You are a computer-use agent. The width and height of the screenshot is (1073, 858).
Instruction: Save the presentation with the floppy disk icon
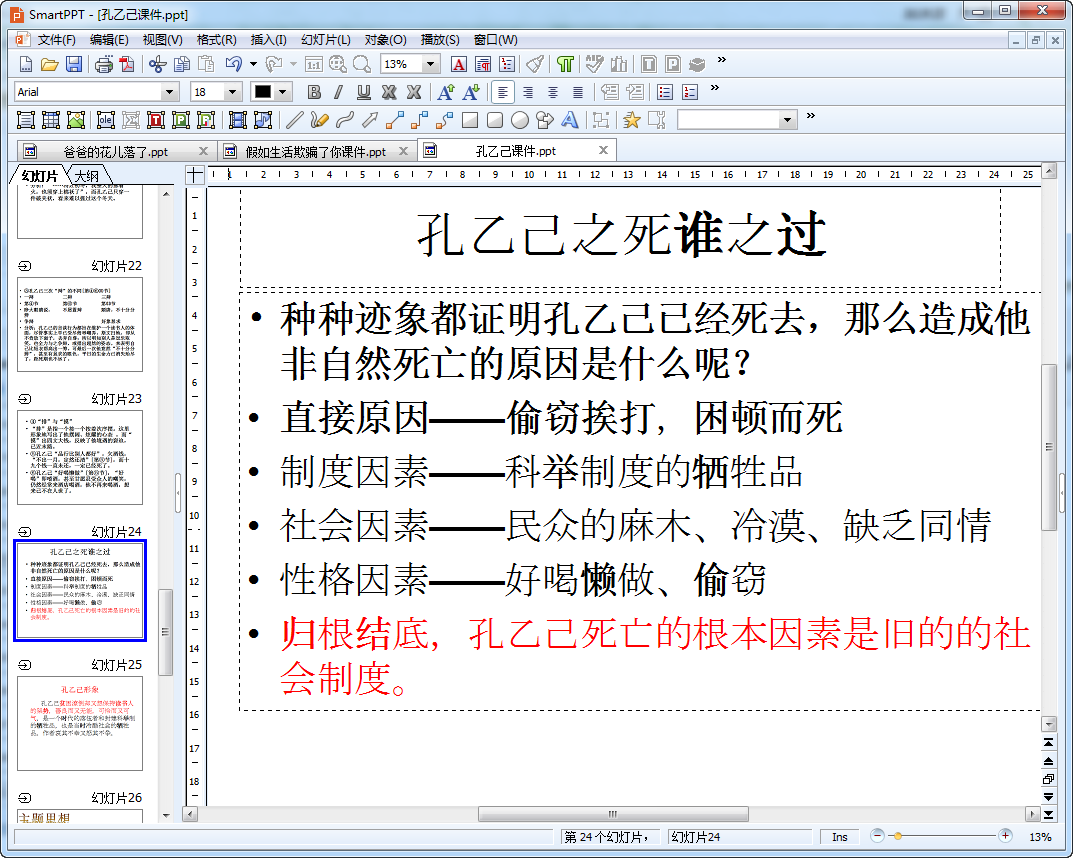click(x=74, y=64)
